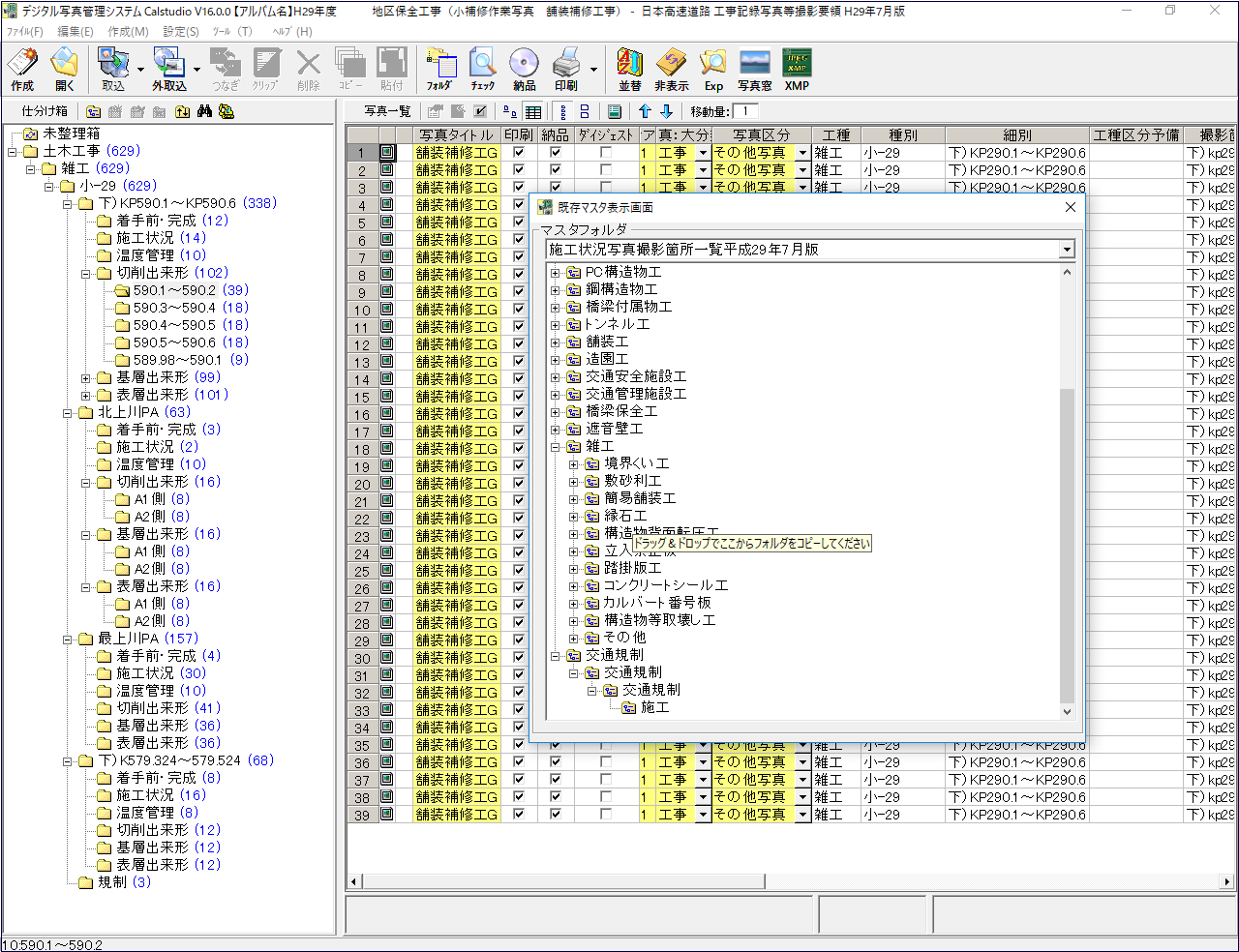Open the ツール(T) menu
The image size is (1239, 952).
tap(232, 31)
